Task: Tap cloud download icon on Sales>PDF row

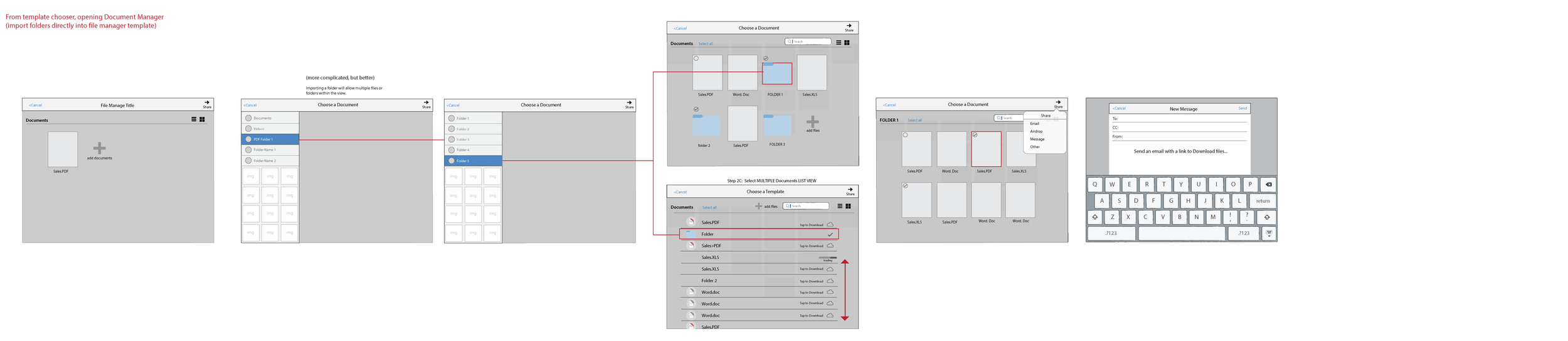Action: tap(830, 246)
